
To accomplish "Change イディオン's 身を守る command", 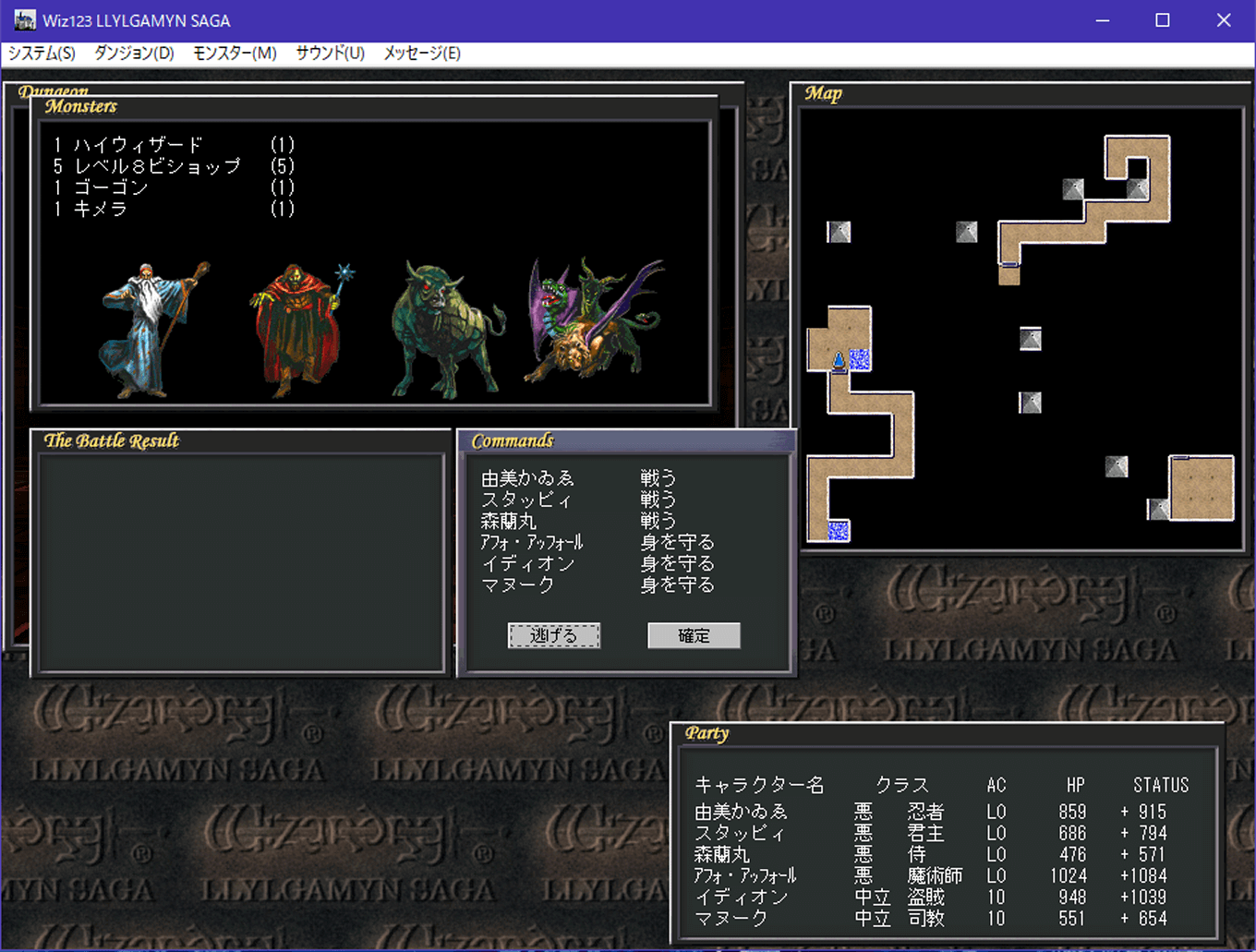I will click(677, 563).
